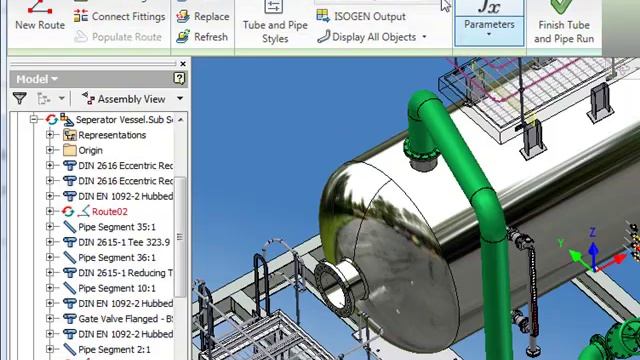The width and height of the screenshot is (640, 360).
Task: Click the DIN 2615-1 Tee fitting icon
Action: 69,242
